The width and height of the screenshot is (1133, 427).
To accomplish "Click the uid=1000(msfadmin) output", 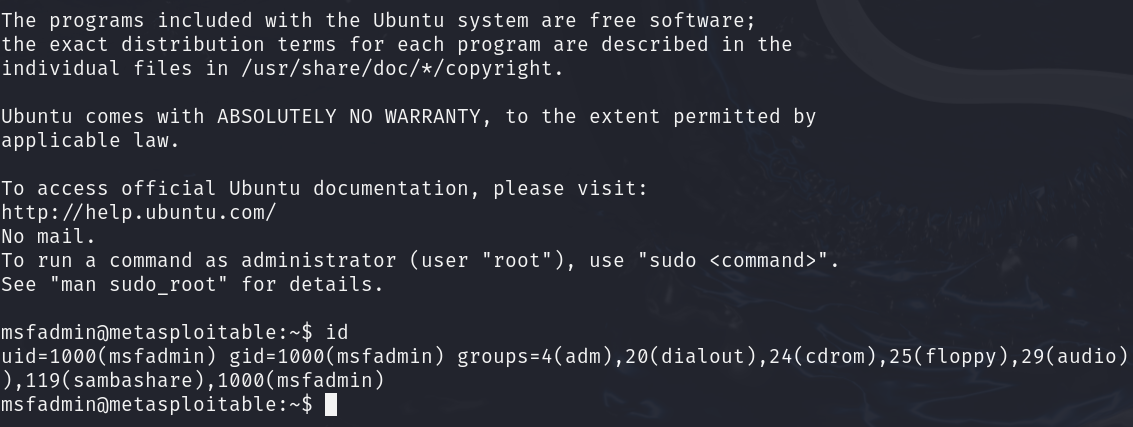I will click(x=108, y=356).
